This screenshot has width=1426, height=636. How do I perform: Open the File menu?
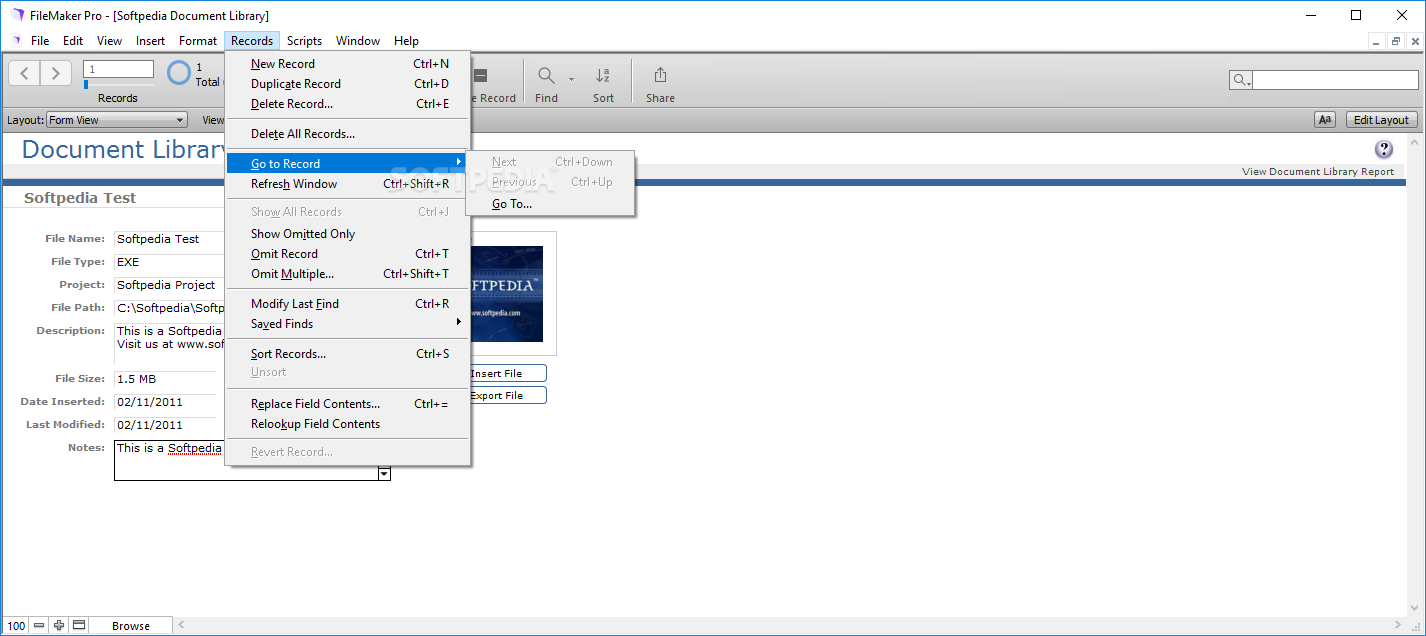40,41
